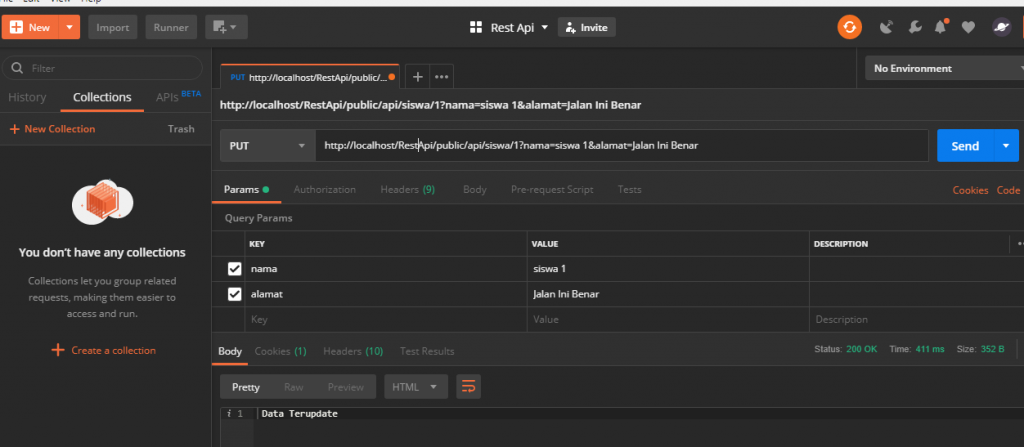Expand the HTML format dropdown
The image size is (1024, 447).
[x=416, y=386]
